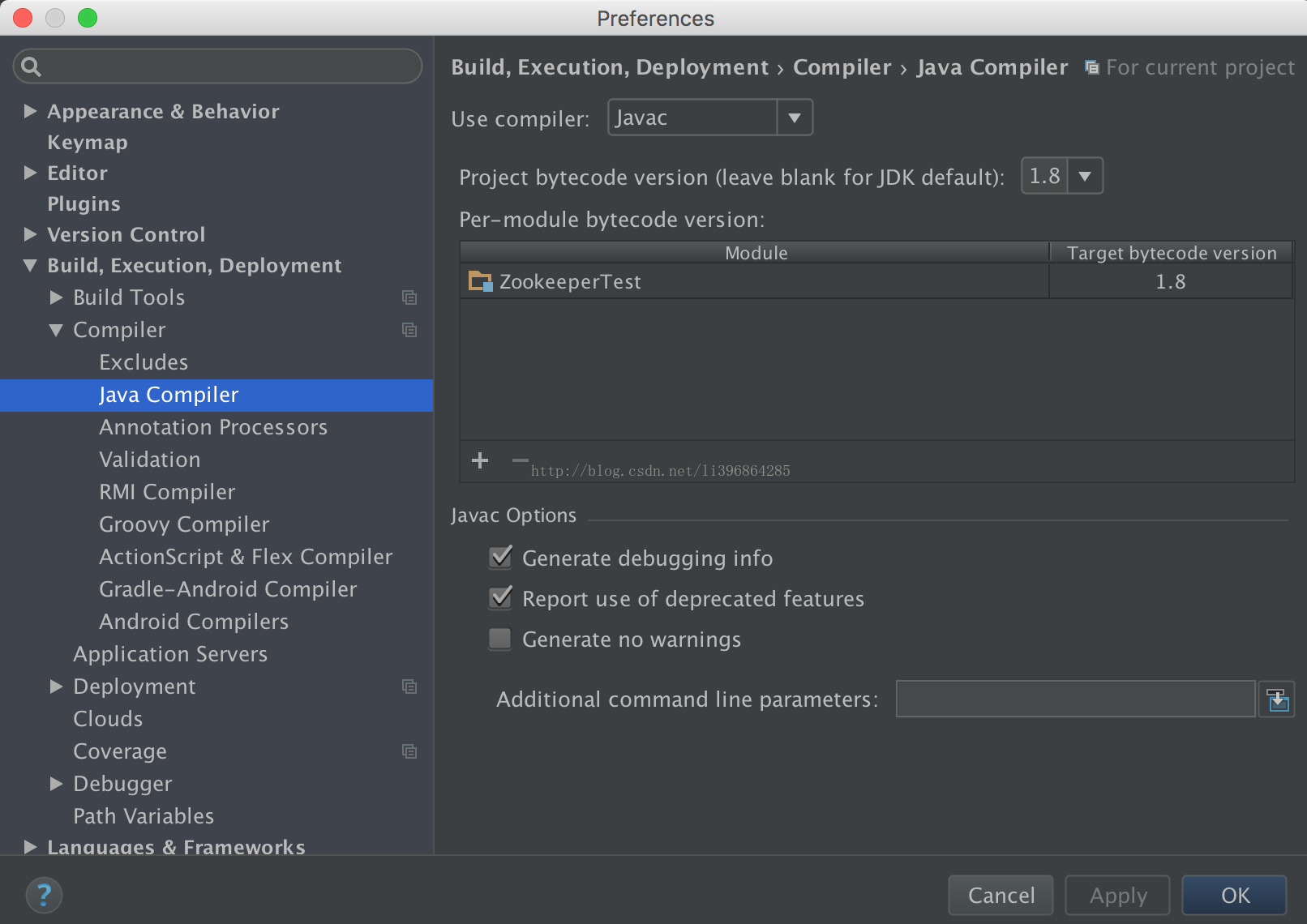Focus the preferences search field
1307x924 pixels.
(x=217, y=66)
